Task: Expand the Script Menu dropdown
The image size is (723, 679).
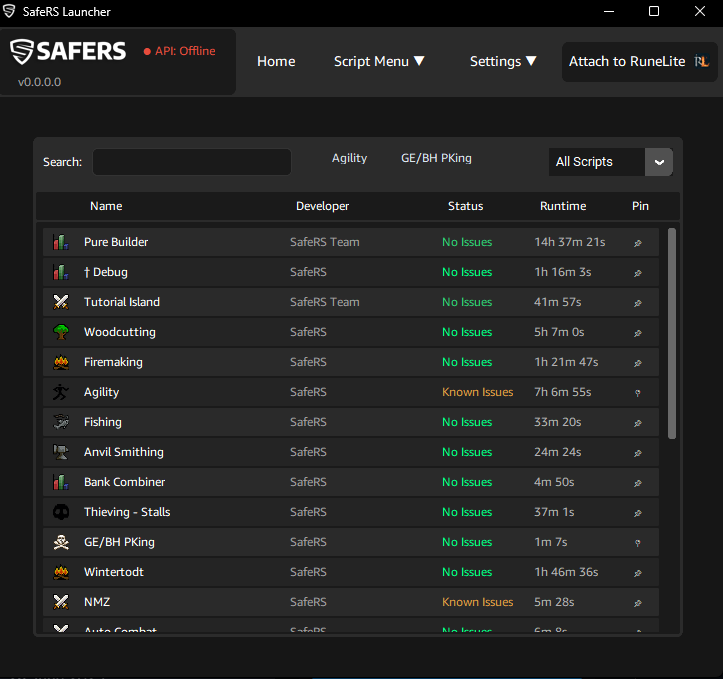Action: [379, 61]
